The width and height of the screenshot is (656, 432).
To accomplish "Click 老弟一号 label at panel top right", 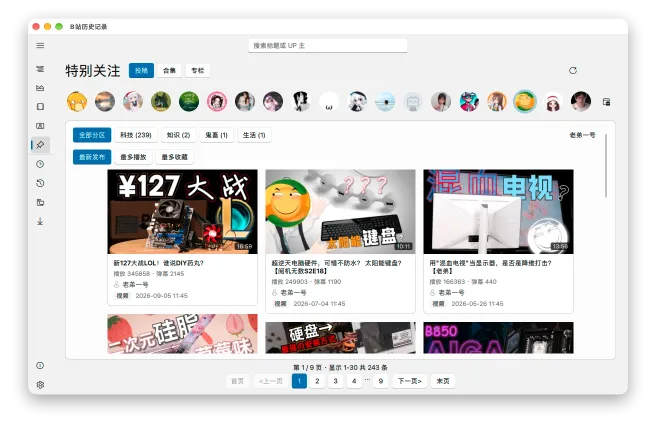I will (x=582, y=135).
